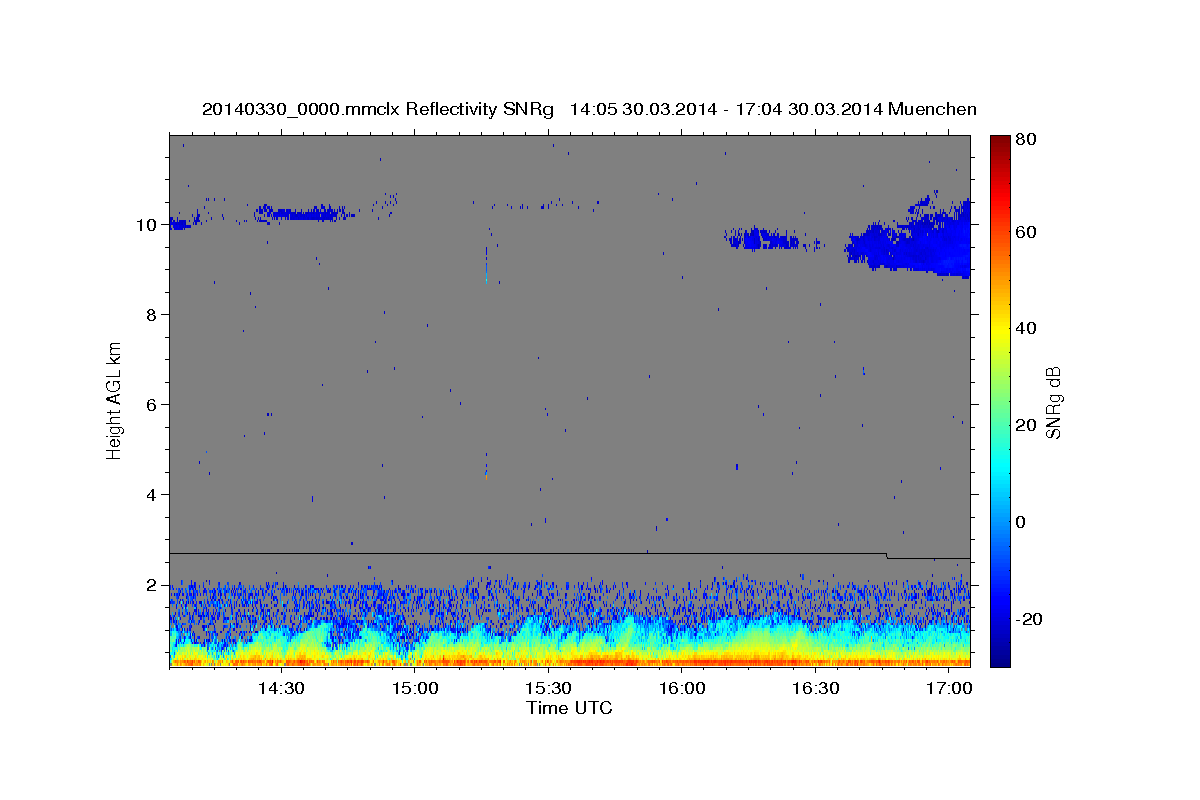Click the height tick label 6

point(151,404)
